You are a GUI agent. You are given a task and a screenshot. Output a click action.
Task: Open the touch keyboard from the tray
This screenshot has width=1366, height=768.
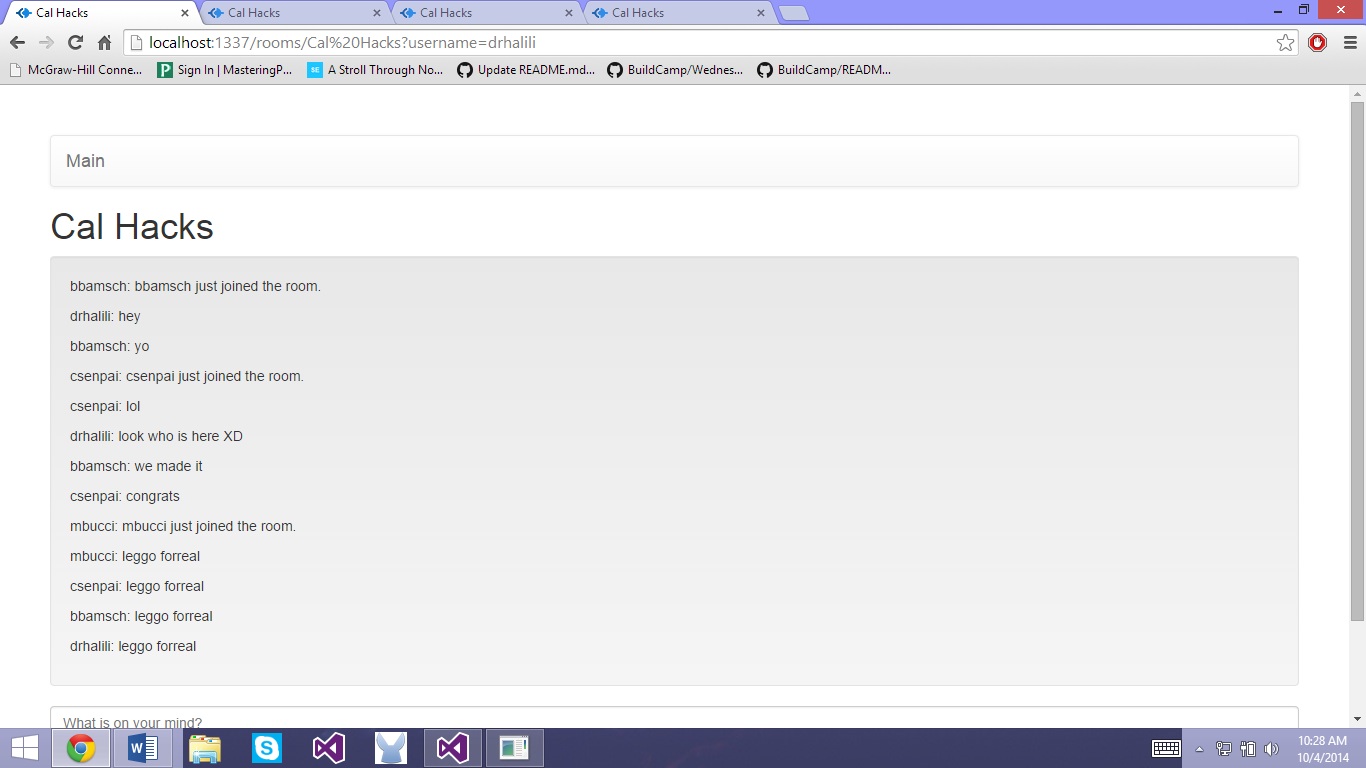coord(1167,748)
